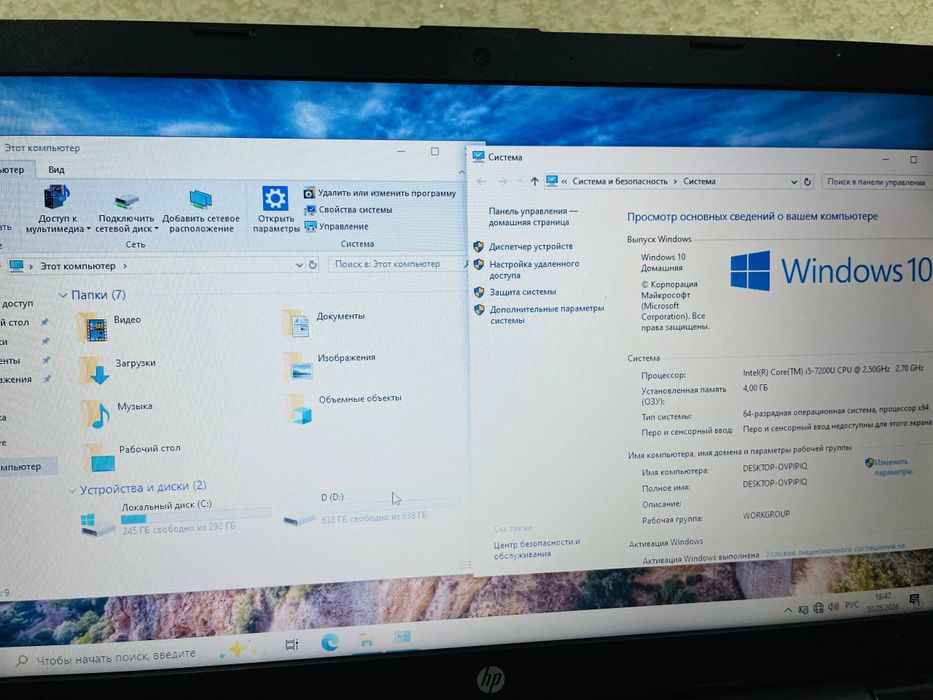Select Локальный диск (C:) drive
Screen dimensions: 933x700
[176, 517]
